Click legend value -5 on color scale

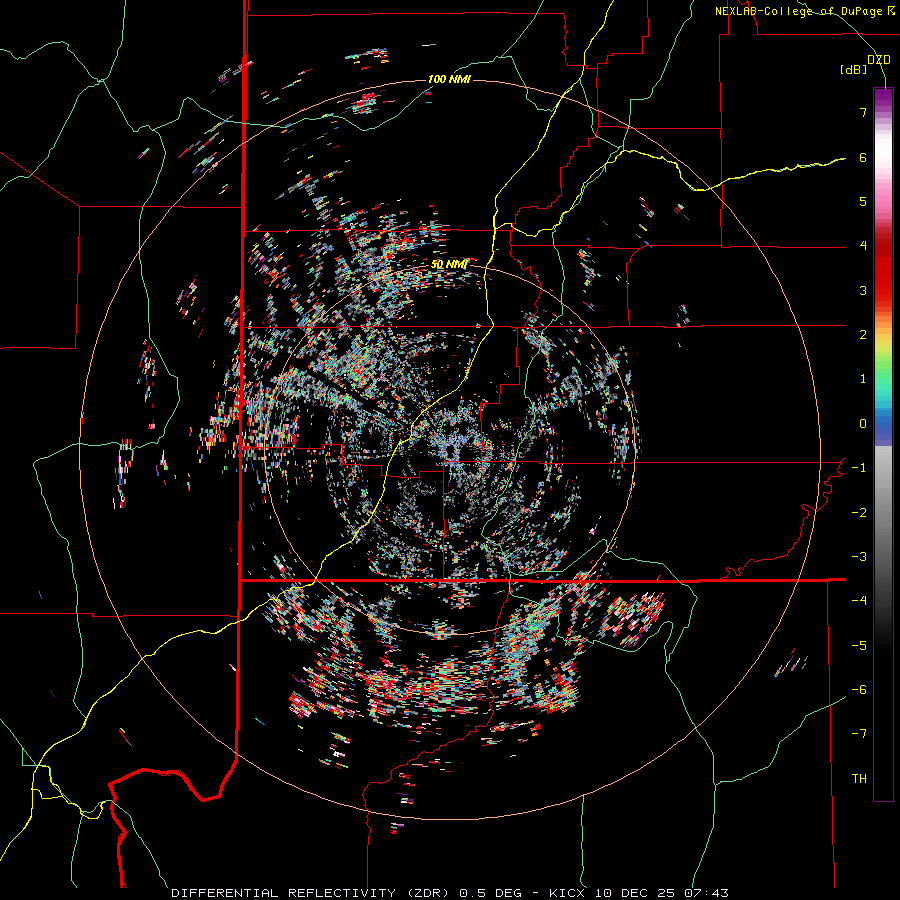[859, 646]
